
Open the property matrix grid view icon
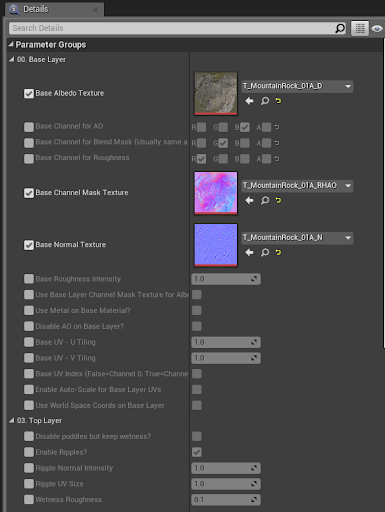(360, 28)
